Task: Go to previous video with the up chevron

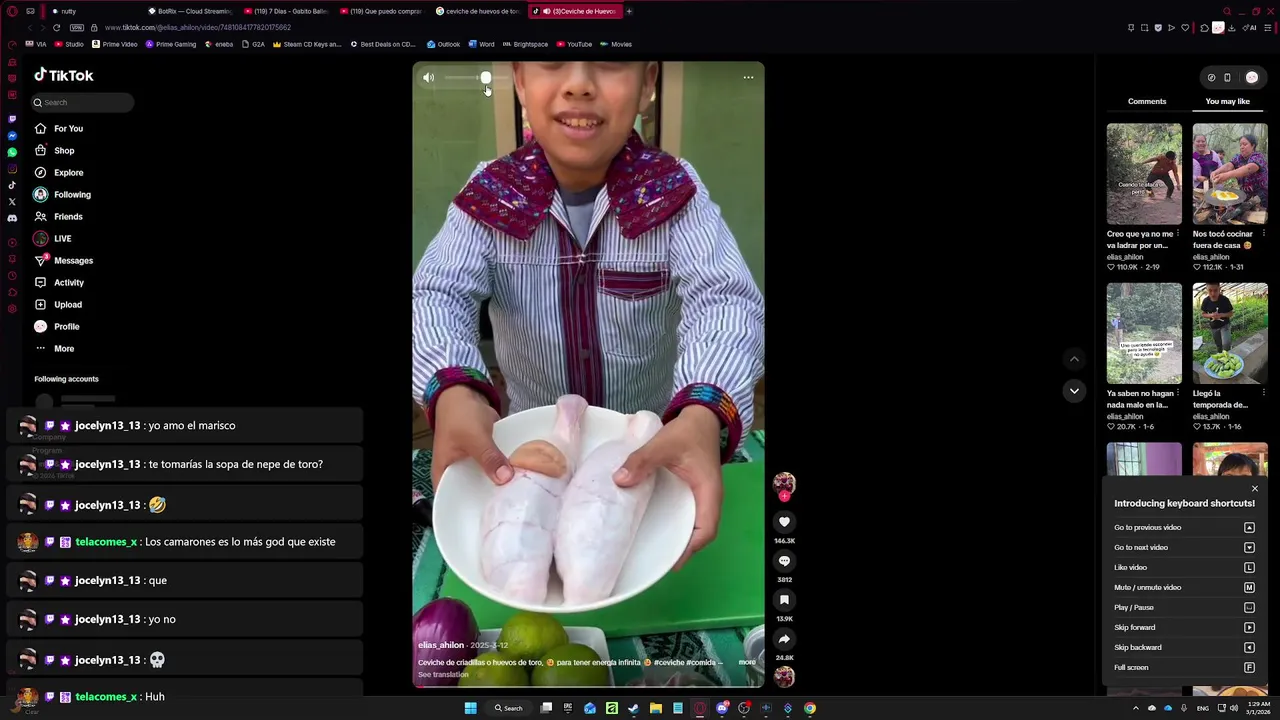Action: 1074,359
